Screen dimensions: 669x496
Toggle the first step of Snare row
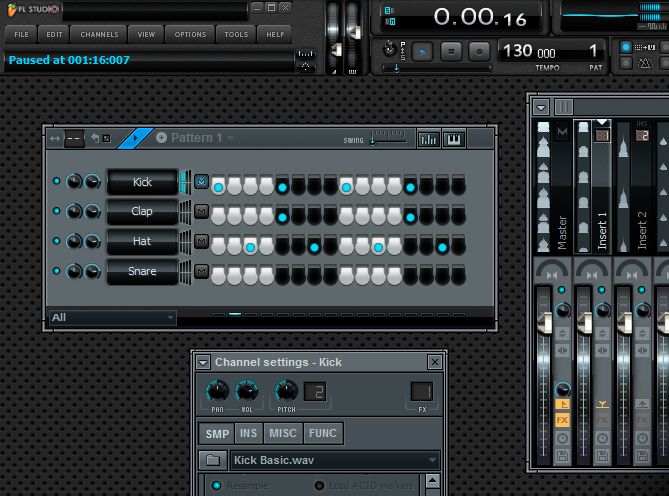tap(218, 276)
